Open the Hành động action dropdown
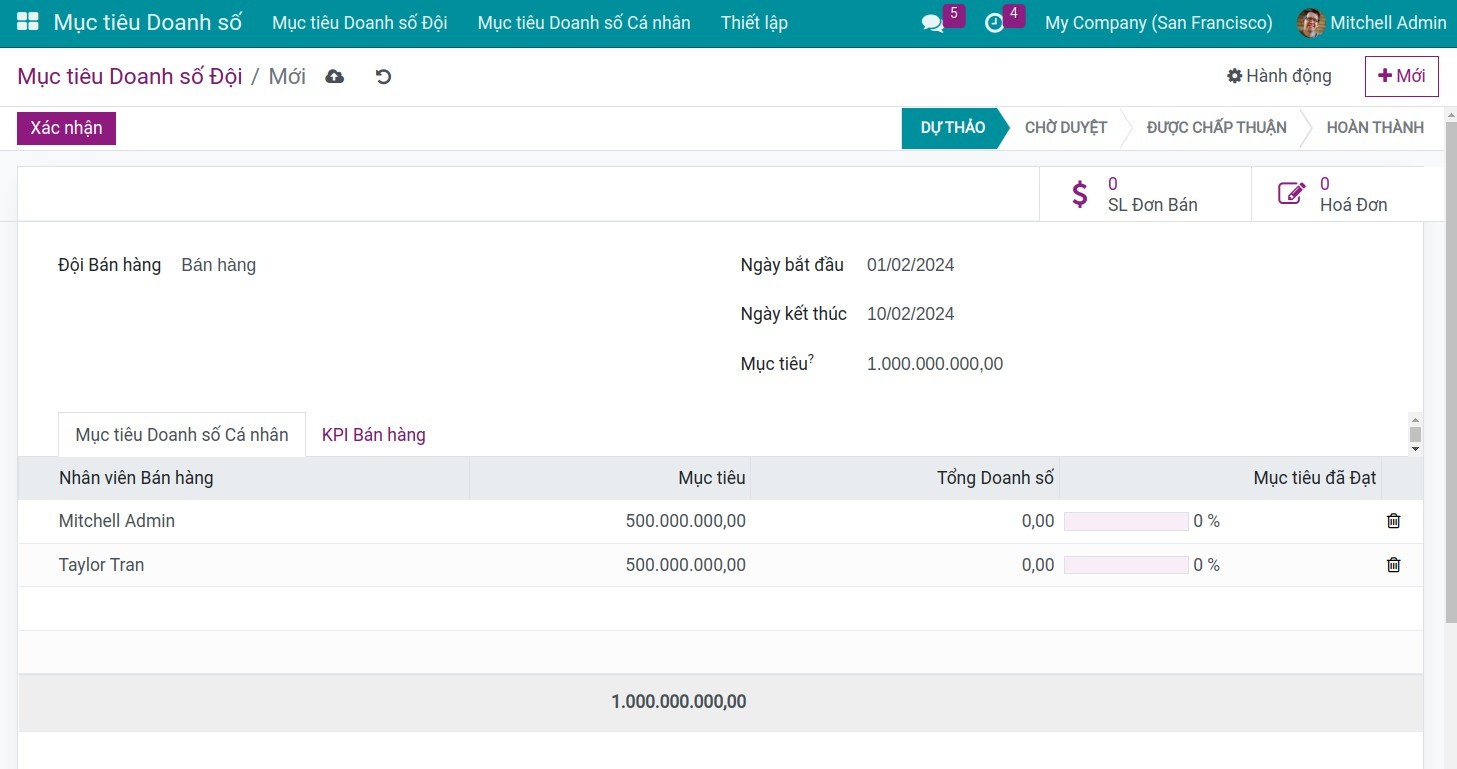 (x=1279, y=76)
